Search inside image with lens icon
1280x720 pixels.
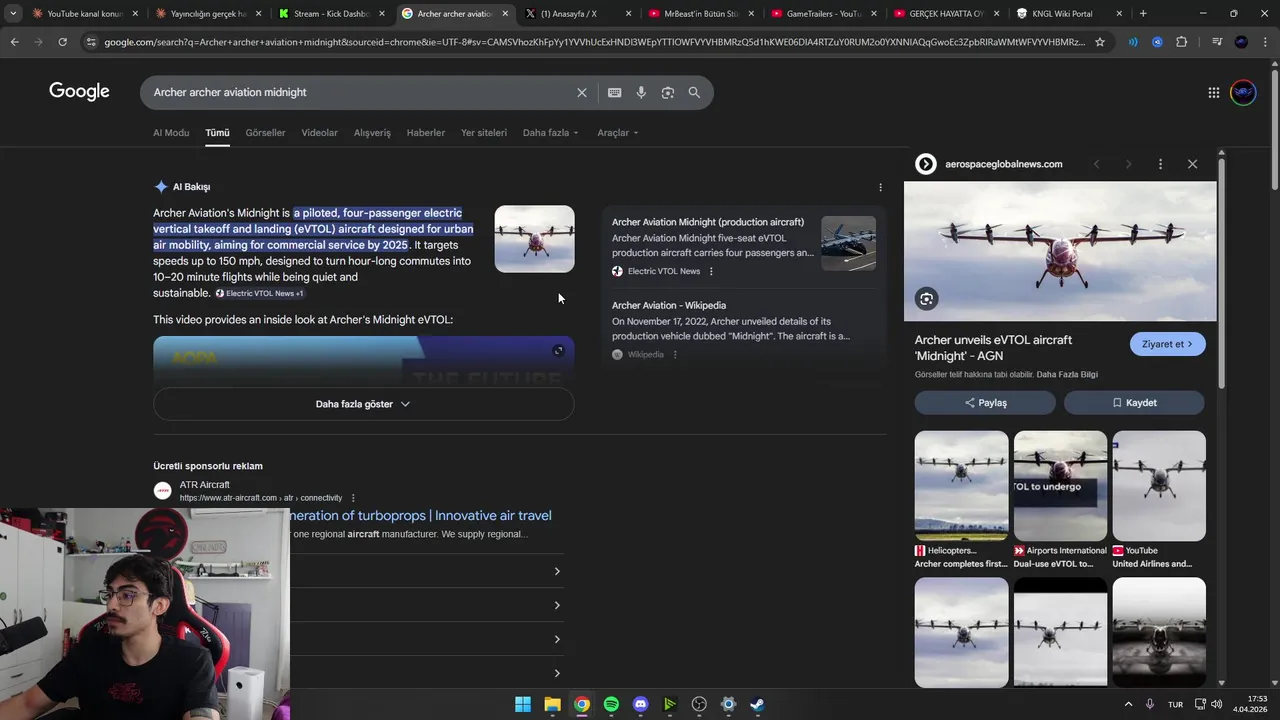pyautogui.click(x=926, y=298)
